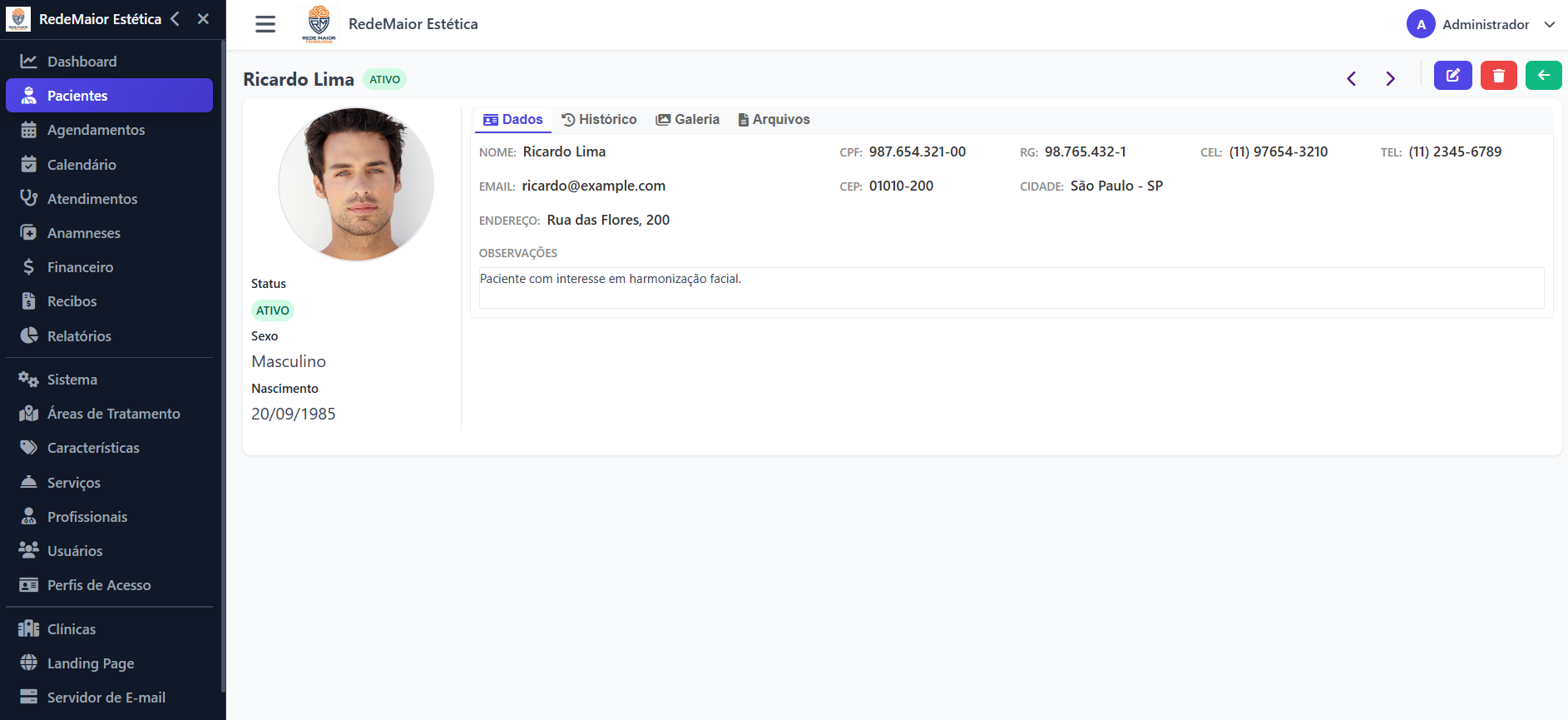Go to the previous patient chevron
The height and width of the screenshot is (720, 1568).
coord(1352,79)
